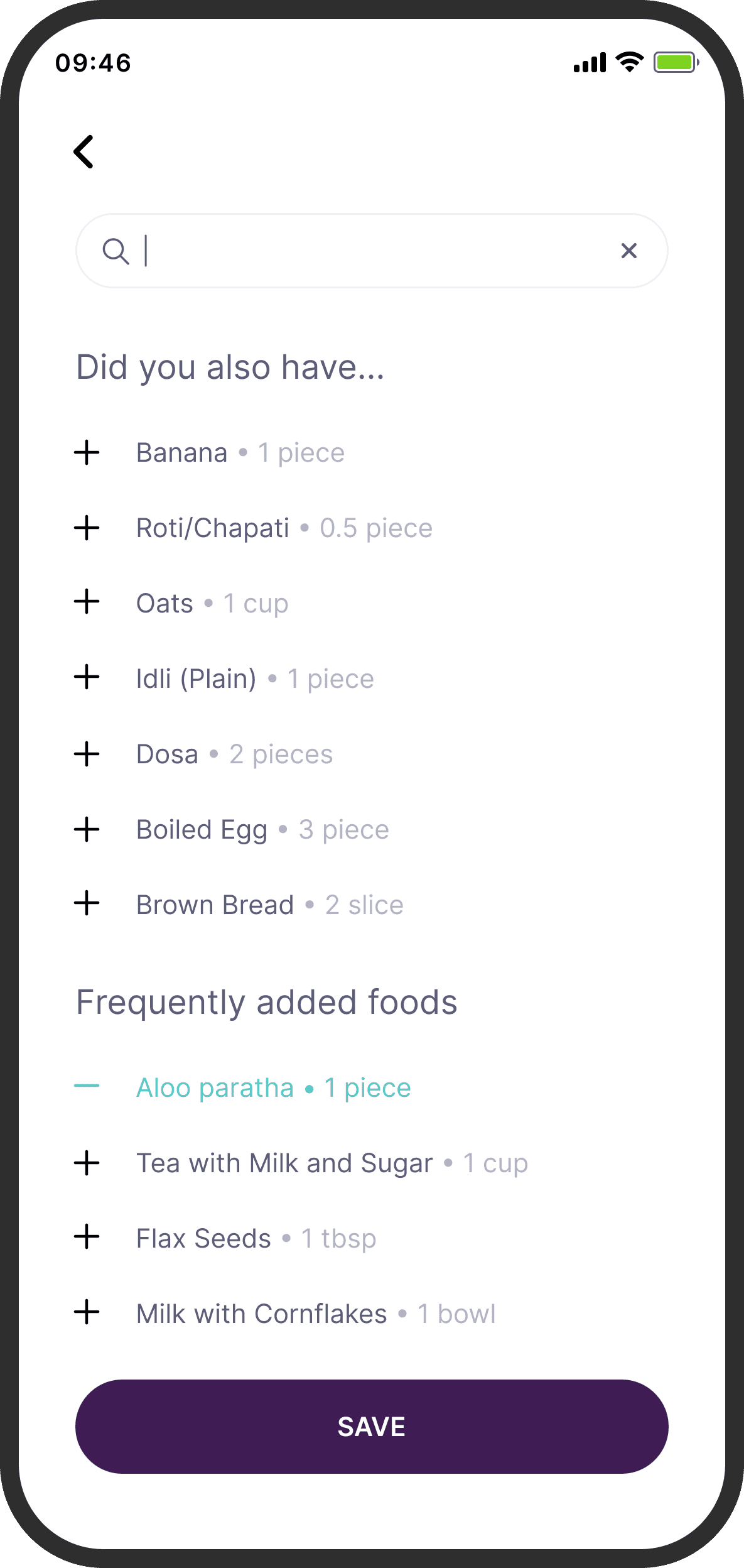Toggle Flax Seeds plus icon
Screen dimensions: 744x1568
(x=87, y=1237)
